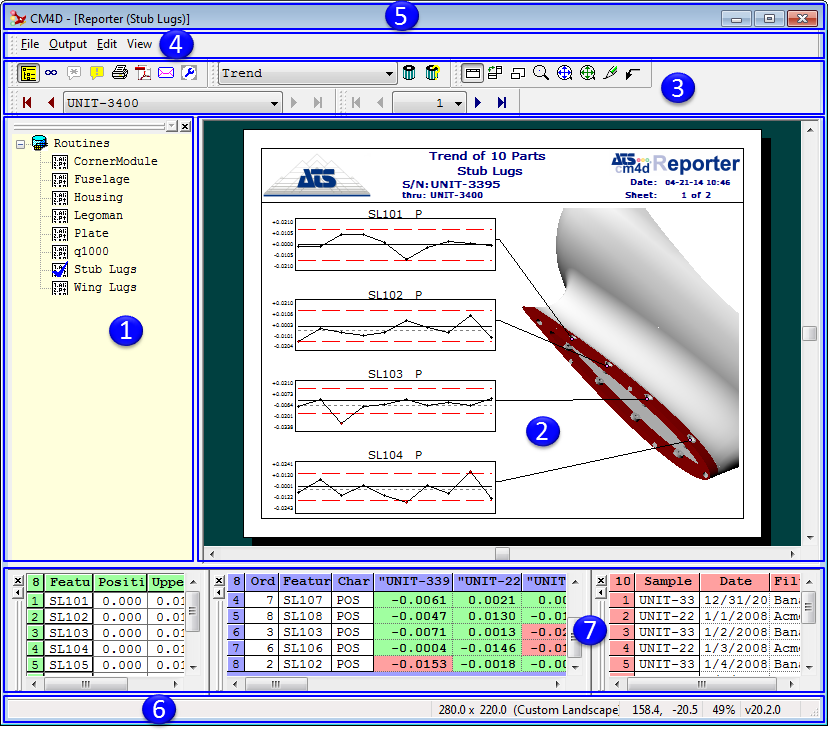This screenshot has height=730, width=828.
Task: Jump to first sample with red arrow
Action: pos(27,102)
